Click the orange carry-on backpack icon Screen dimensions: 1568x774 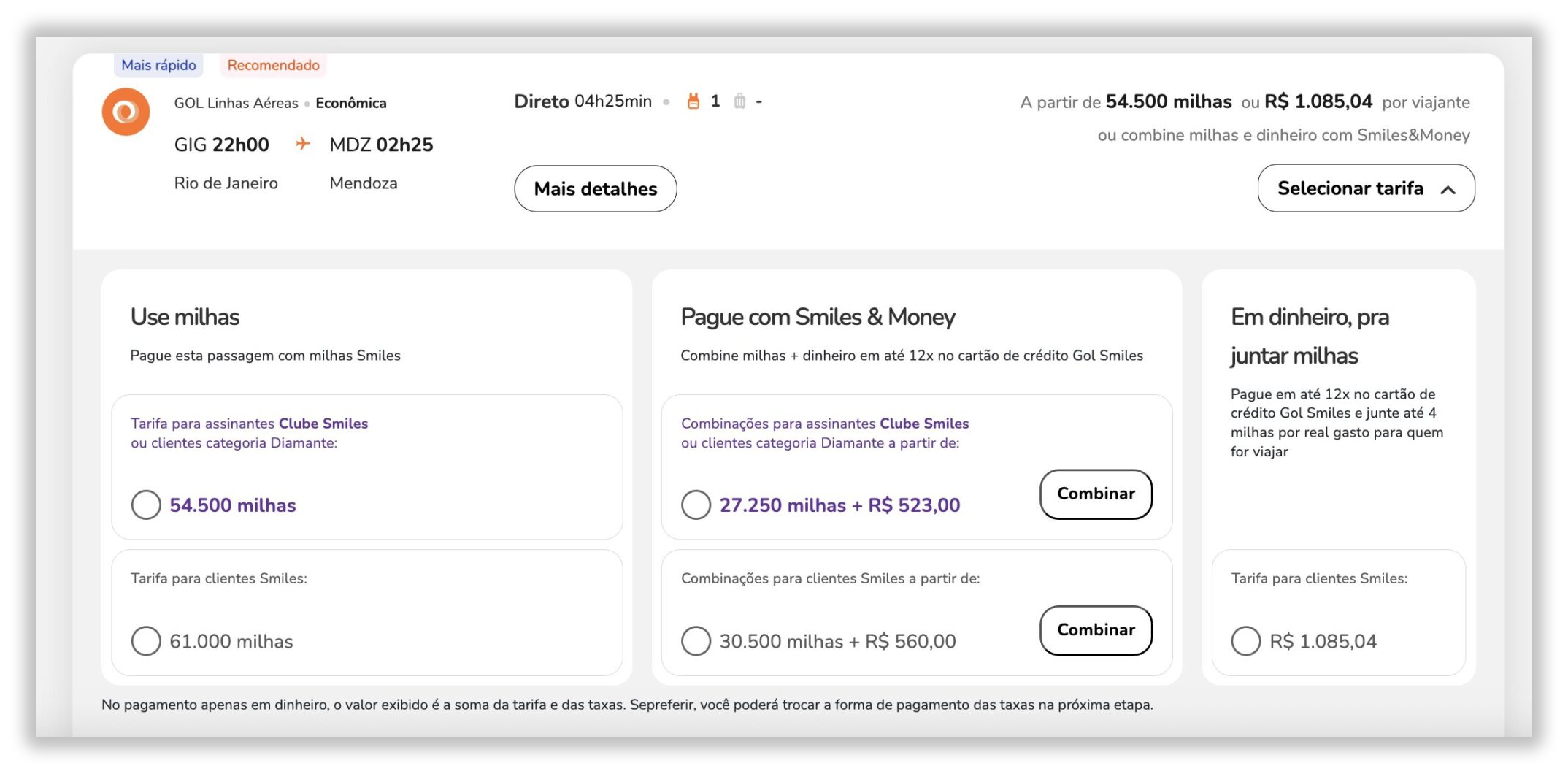coord(693,101)
